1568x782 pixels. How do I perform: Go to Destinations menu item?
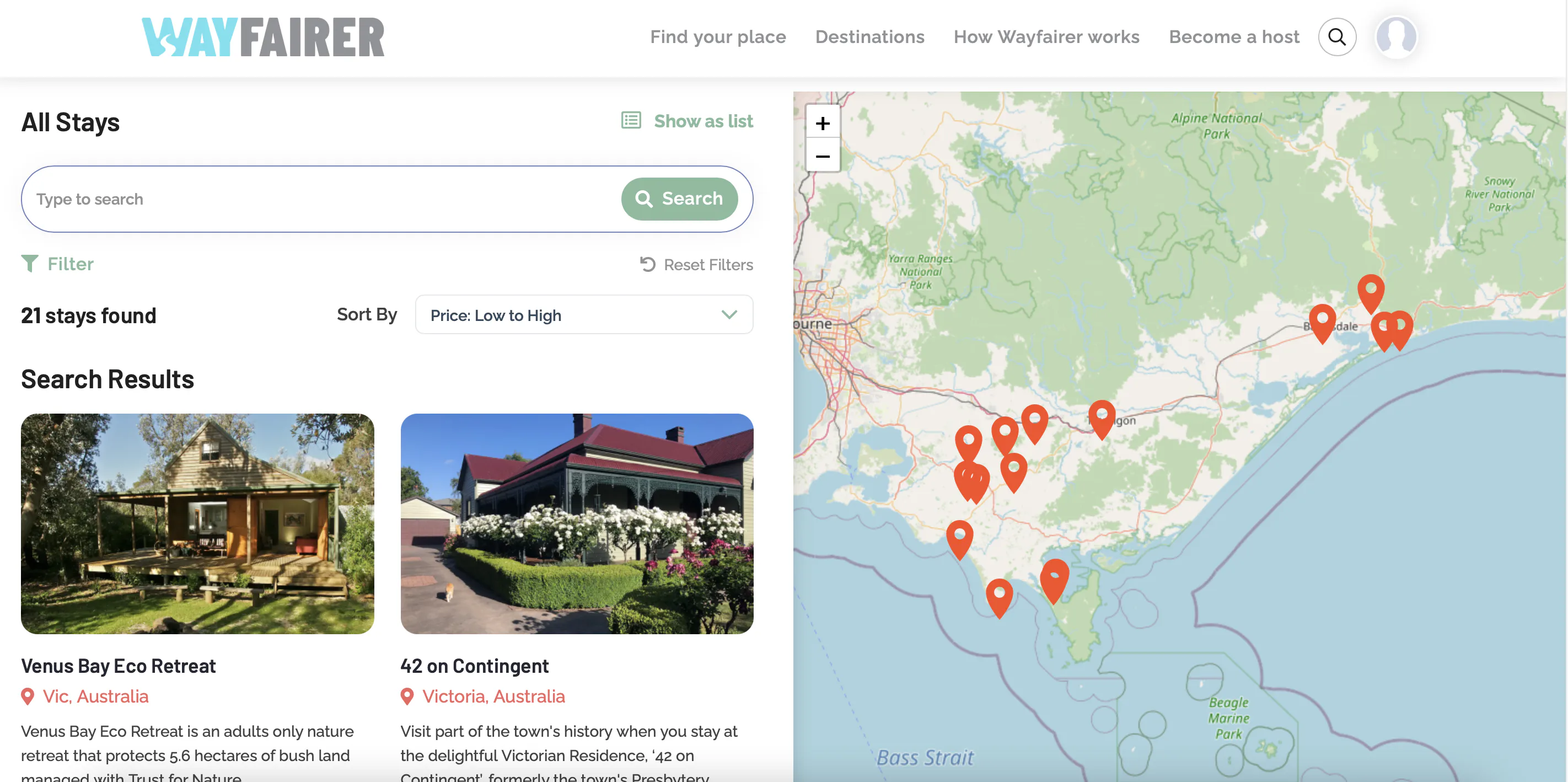pos(869,36)
